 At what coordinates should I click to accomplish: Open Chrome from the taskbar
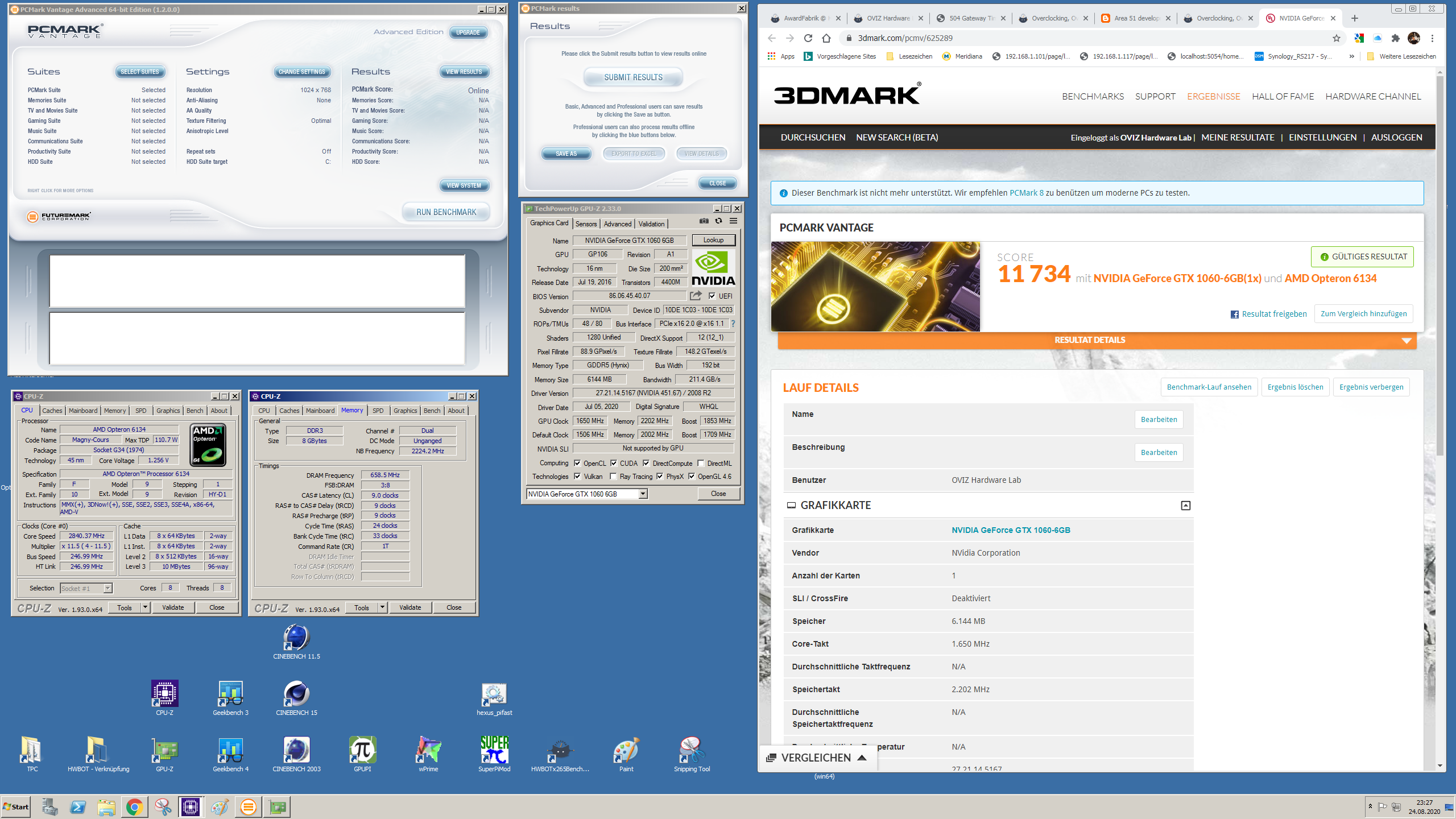point(134,806)
